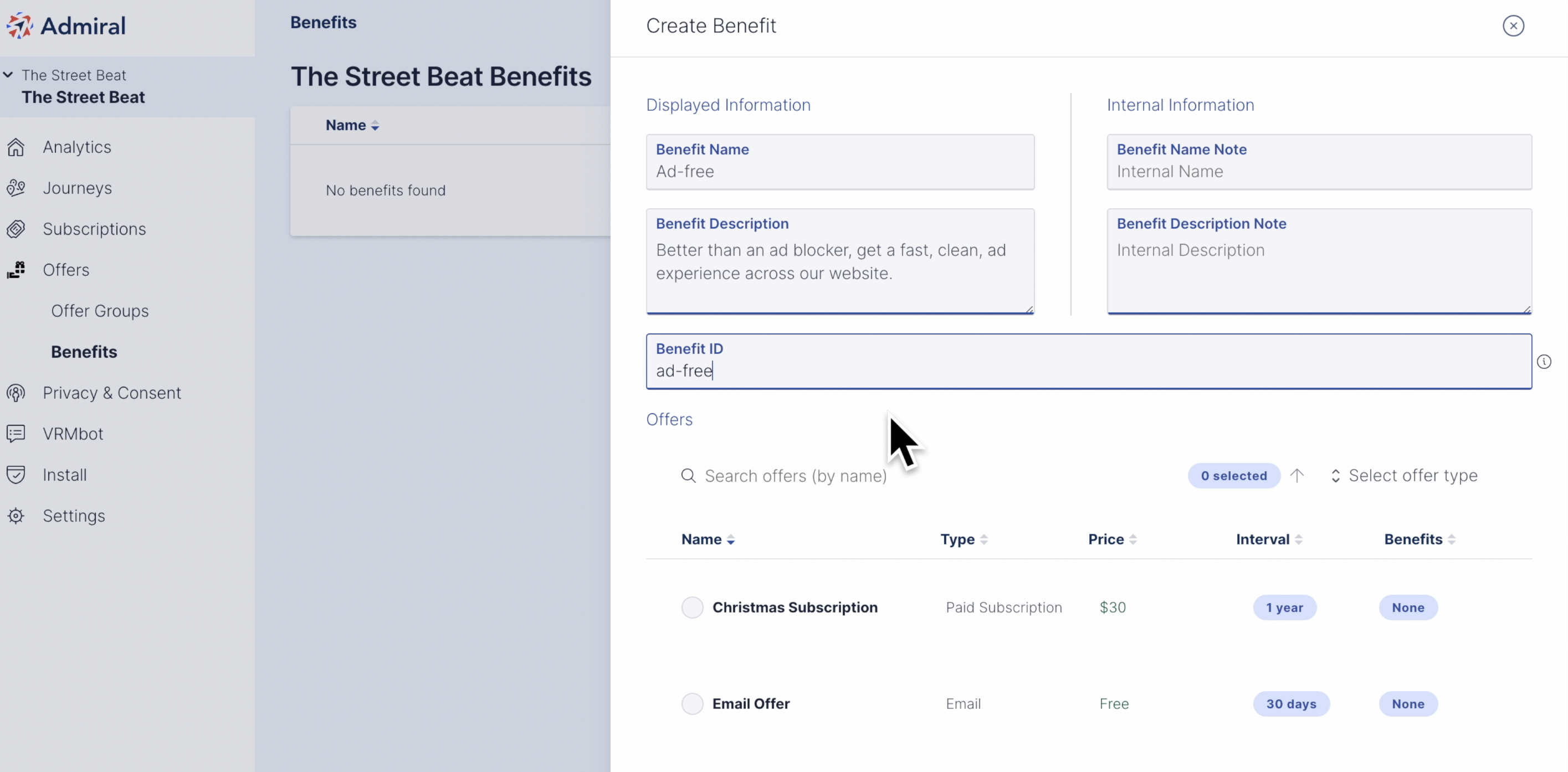The width and height of the screenshot is (1568, 772).
Task: Open the Select offer type dropdown
Action: click(1404, 476)
